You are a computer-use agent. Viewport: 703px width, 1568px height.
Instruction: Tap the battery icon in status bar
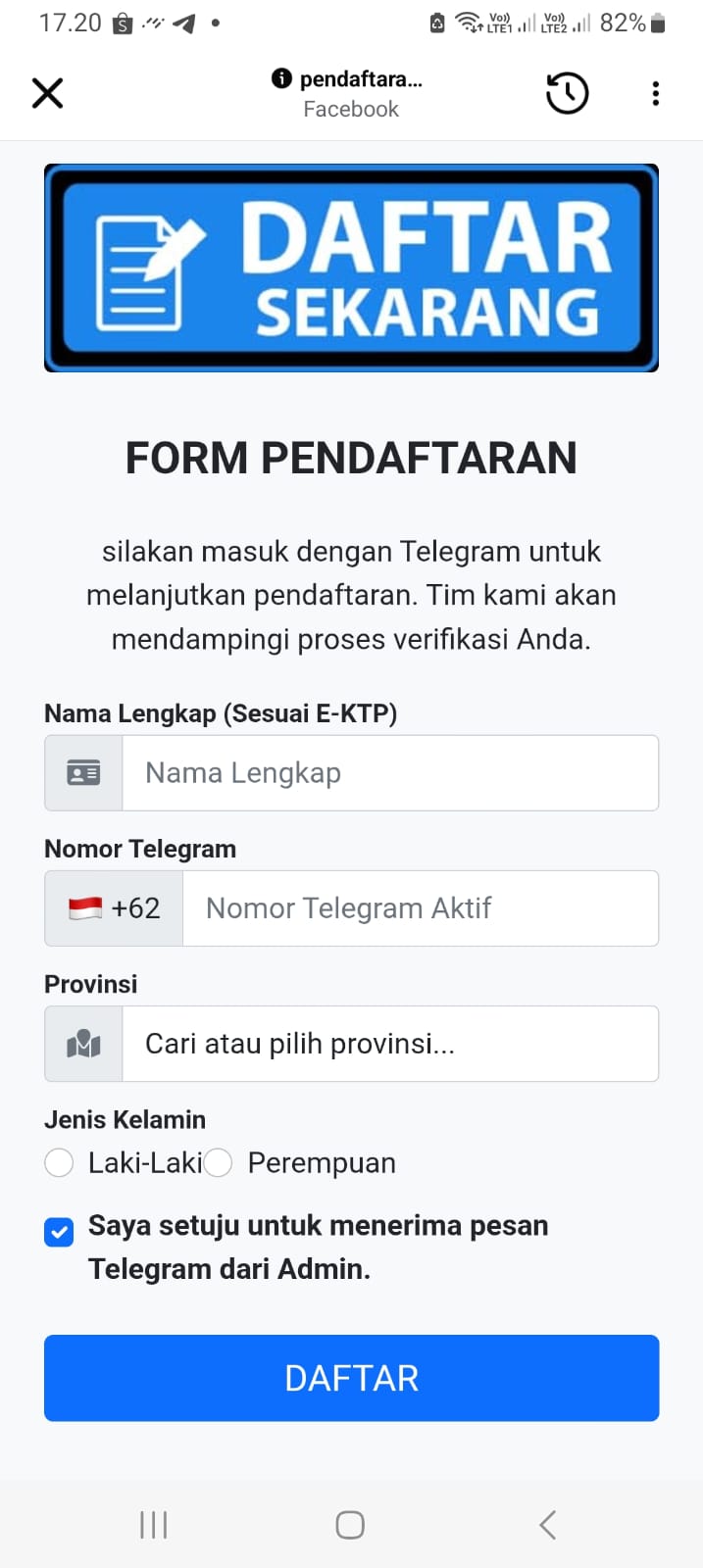[x=658, y=23]
